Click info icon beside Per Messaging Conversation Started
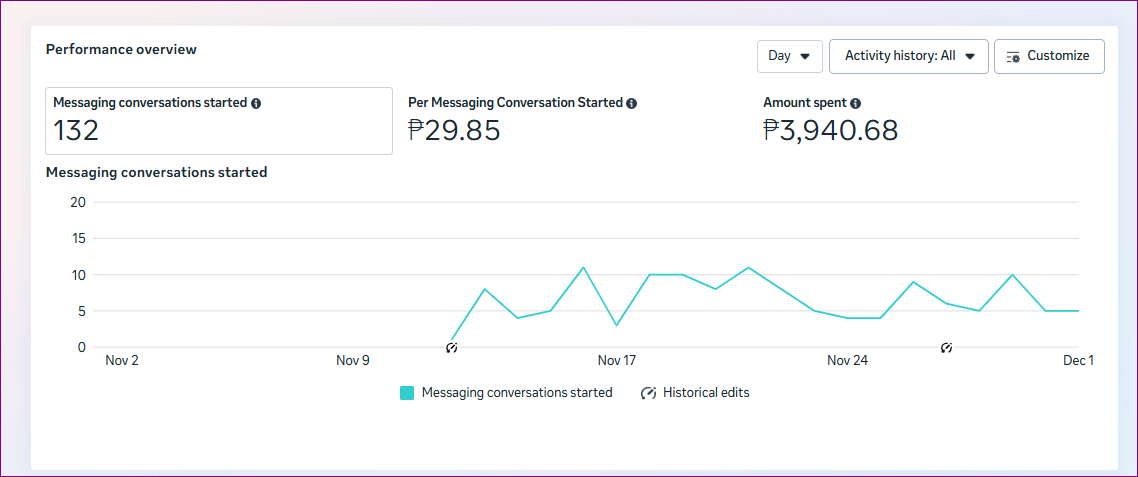This screenshot has height=477, width=1138. (632, 103)
